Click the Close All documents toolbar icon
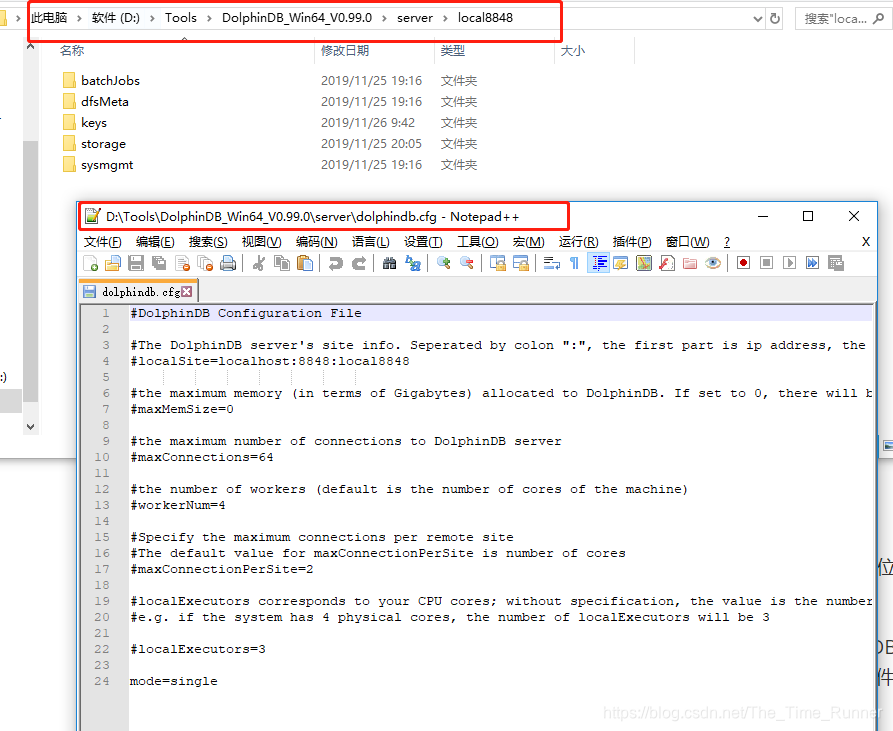The width and height of the screenshot is (893, 731). [x=205, y=263]
